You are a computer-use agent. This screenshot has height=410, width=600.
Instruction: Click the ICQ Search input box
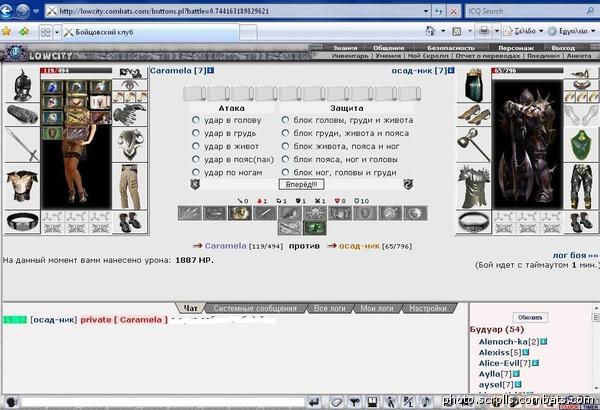pos(526,11)
